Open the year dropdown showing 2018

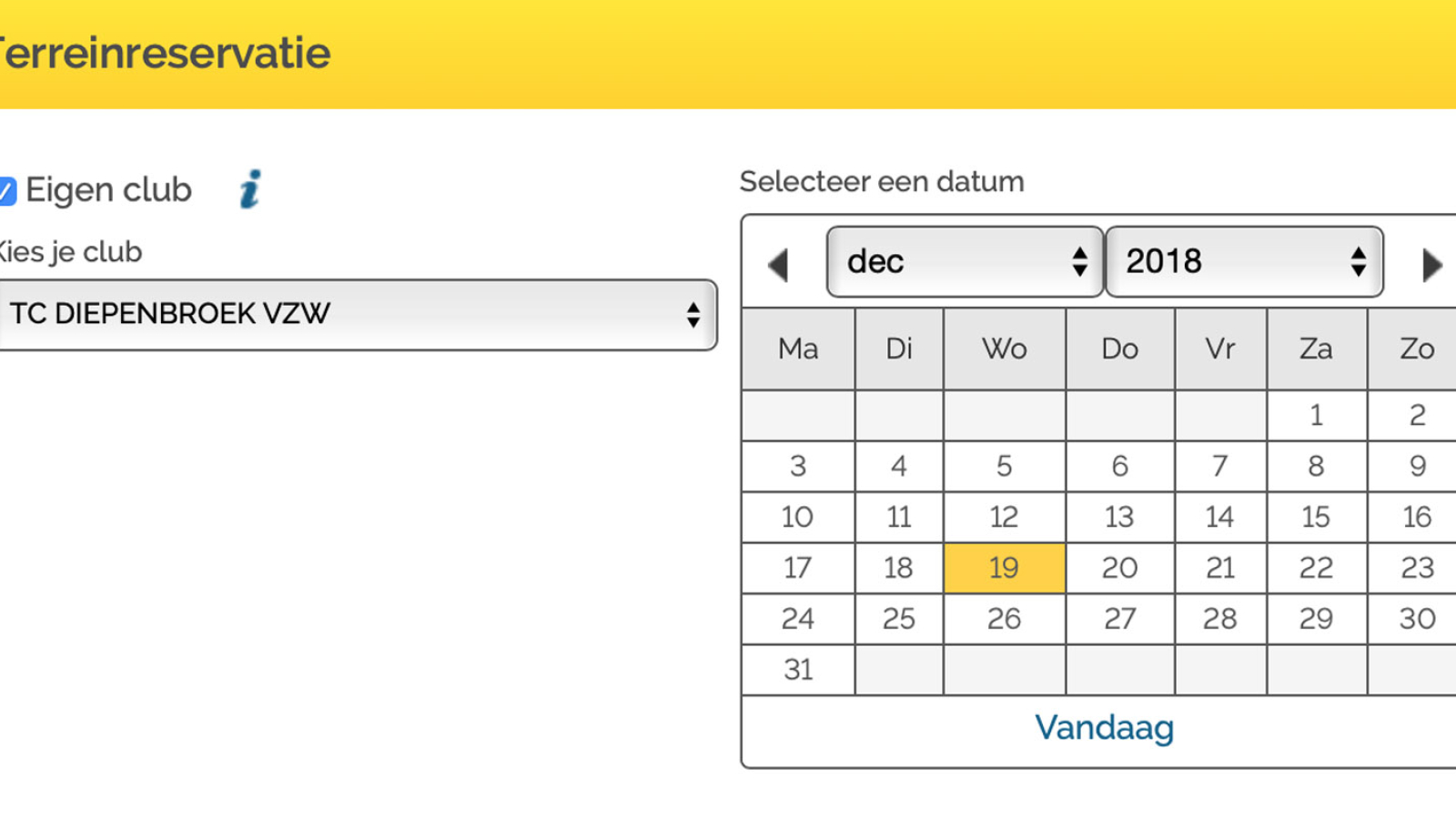pyautogui.click(x=1244, y=262)
